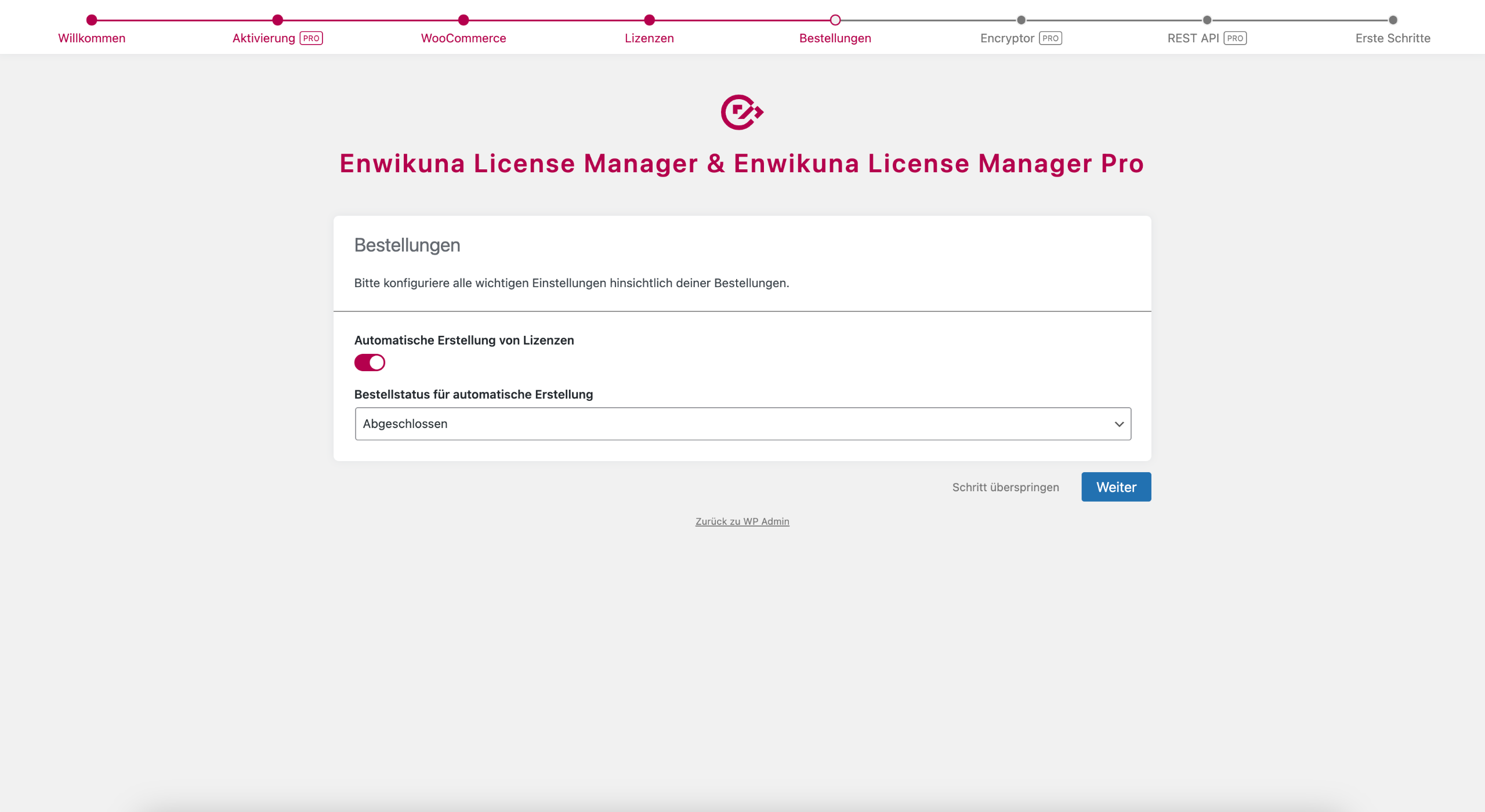Click PRO badge next to Aktivierung
This screenshot has height=812, width=1485.
[x=312, y=38]
